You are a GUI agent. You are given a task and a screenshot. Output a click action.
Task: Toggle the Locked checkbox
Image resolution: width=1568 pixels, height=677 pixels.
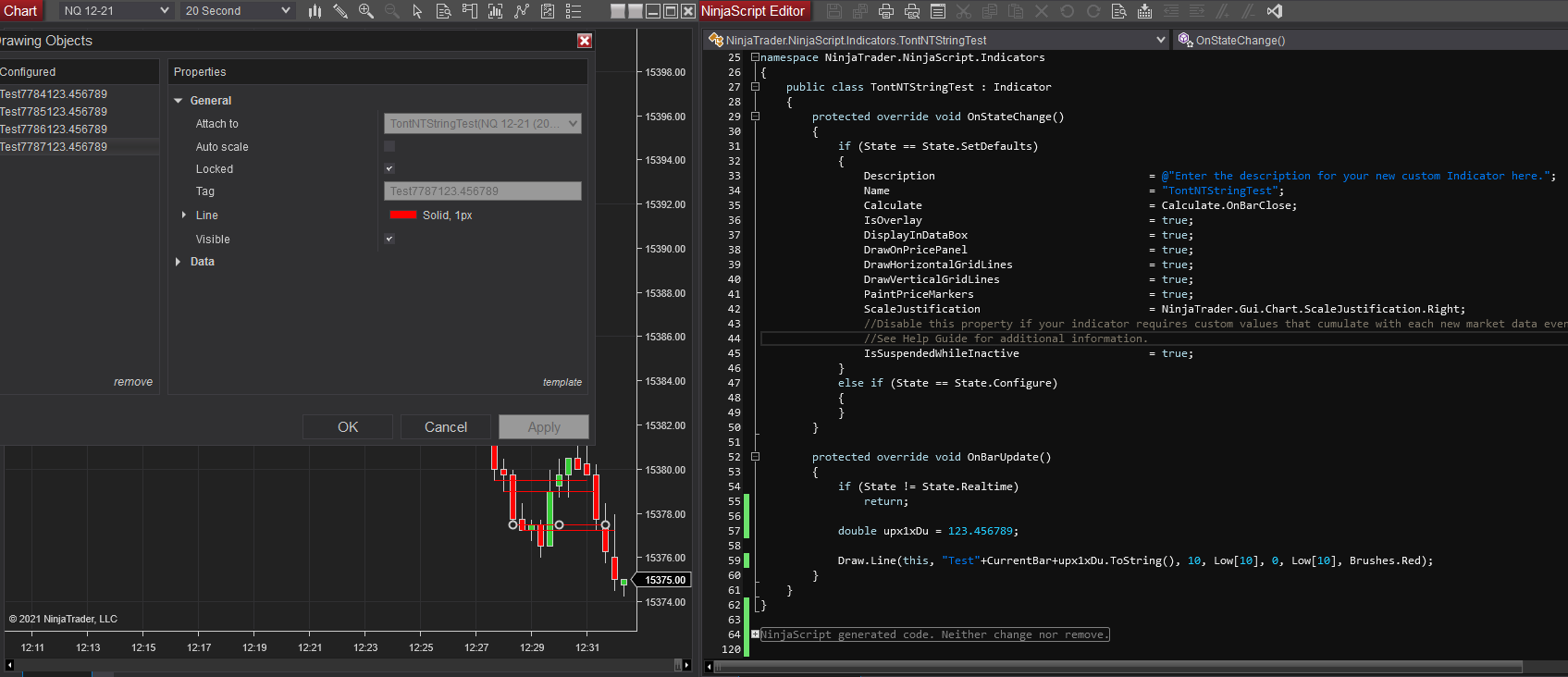[x=389, y=169]
